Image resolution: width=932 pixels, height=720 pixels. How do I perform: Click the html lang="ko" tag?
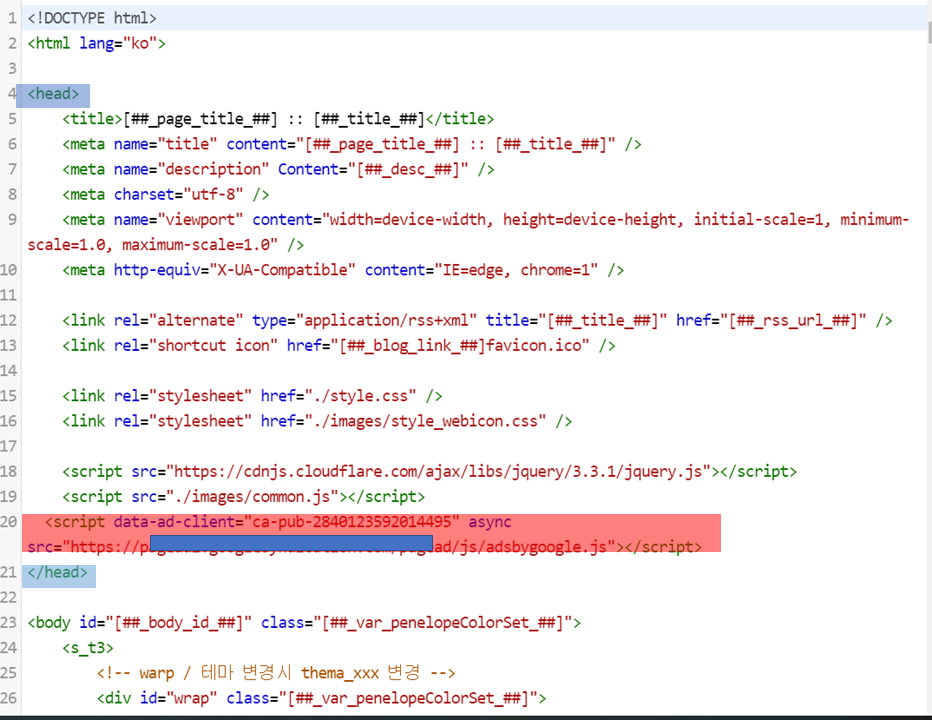click(x=96, y=43)
